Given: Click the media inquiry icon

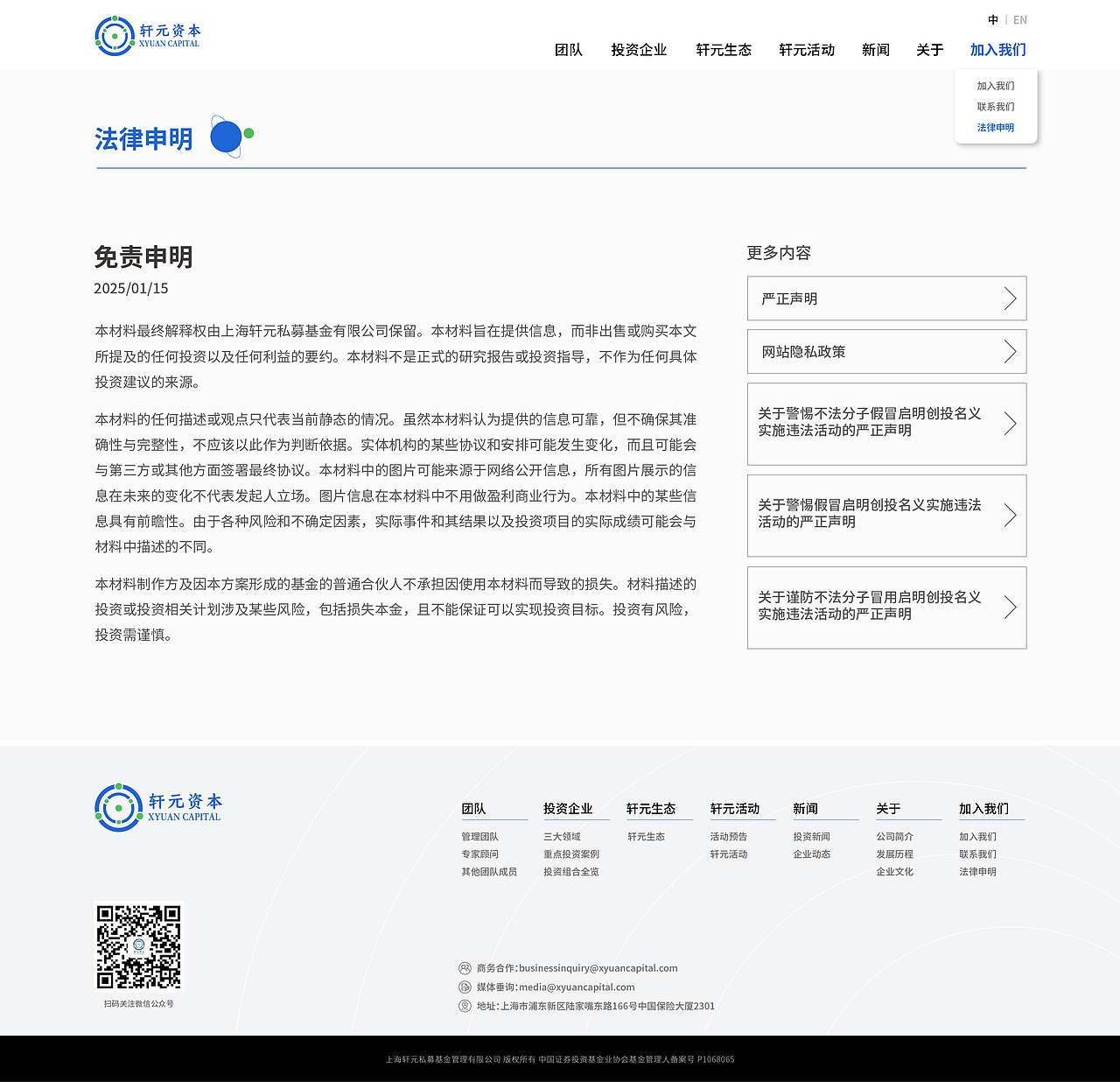Looking at the screenshot, I should pos(465,987).
